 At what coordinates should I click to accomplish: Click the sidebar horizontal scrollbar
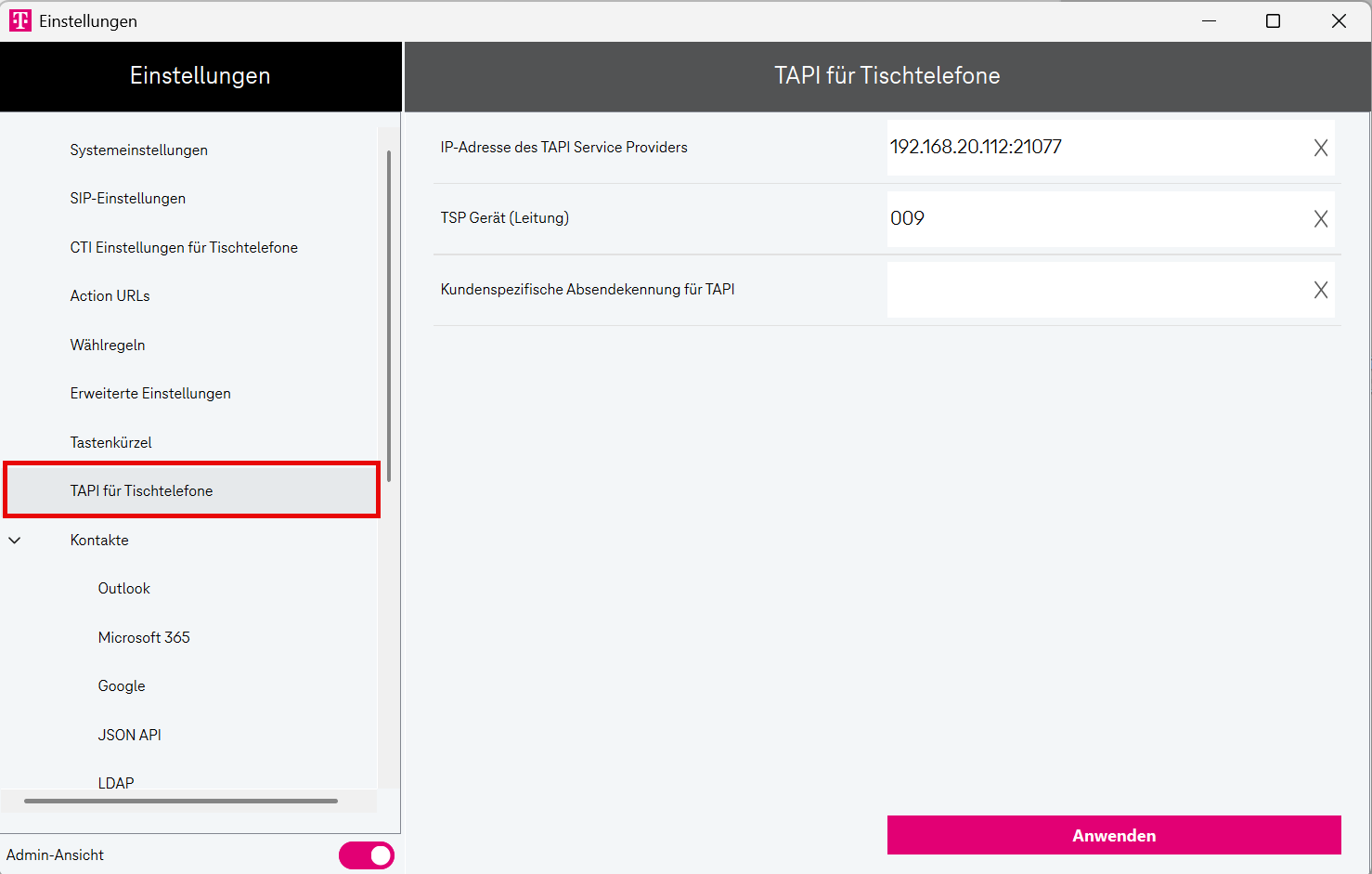(x=181, y=801)
